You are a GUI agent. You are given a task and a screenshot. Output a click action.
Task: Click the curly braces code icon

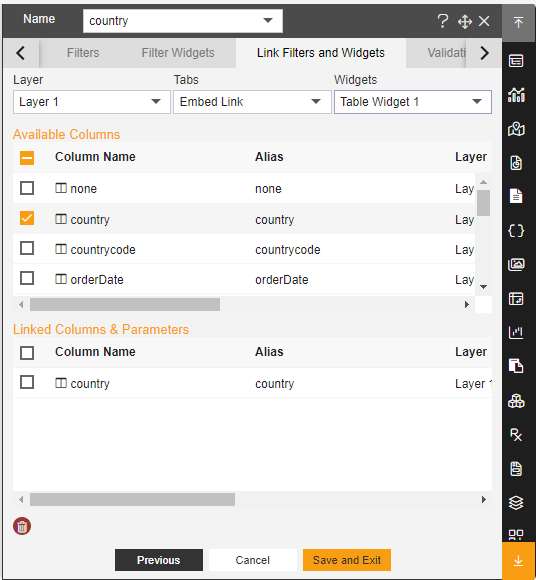[x=516, y=231]
